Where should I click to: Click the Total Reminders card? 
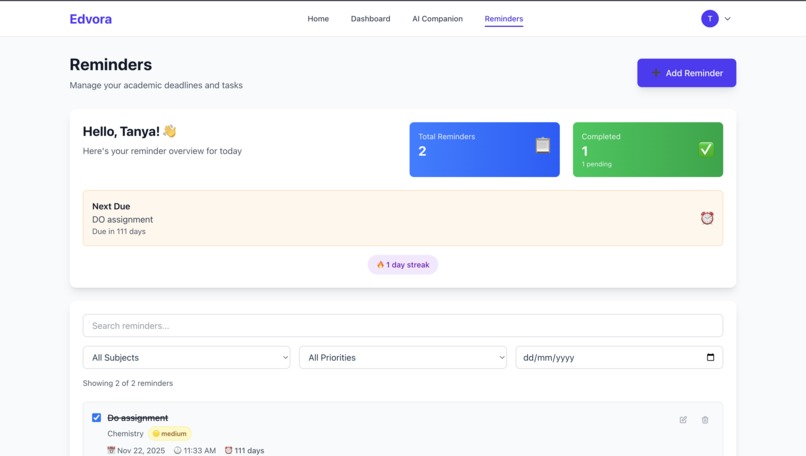[x=484, y=150]
